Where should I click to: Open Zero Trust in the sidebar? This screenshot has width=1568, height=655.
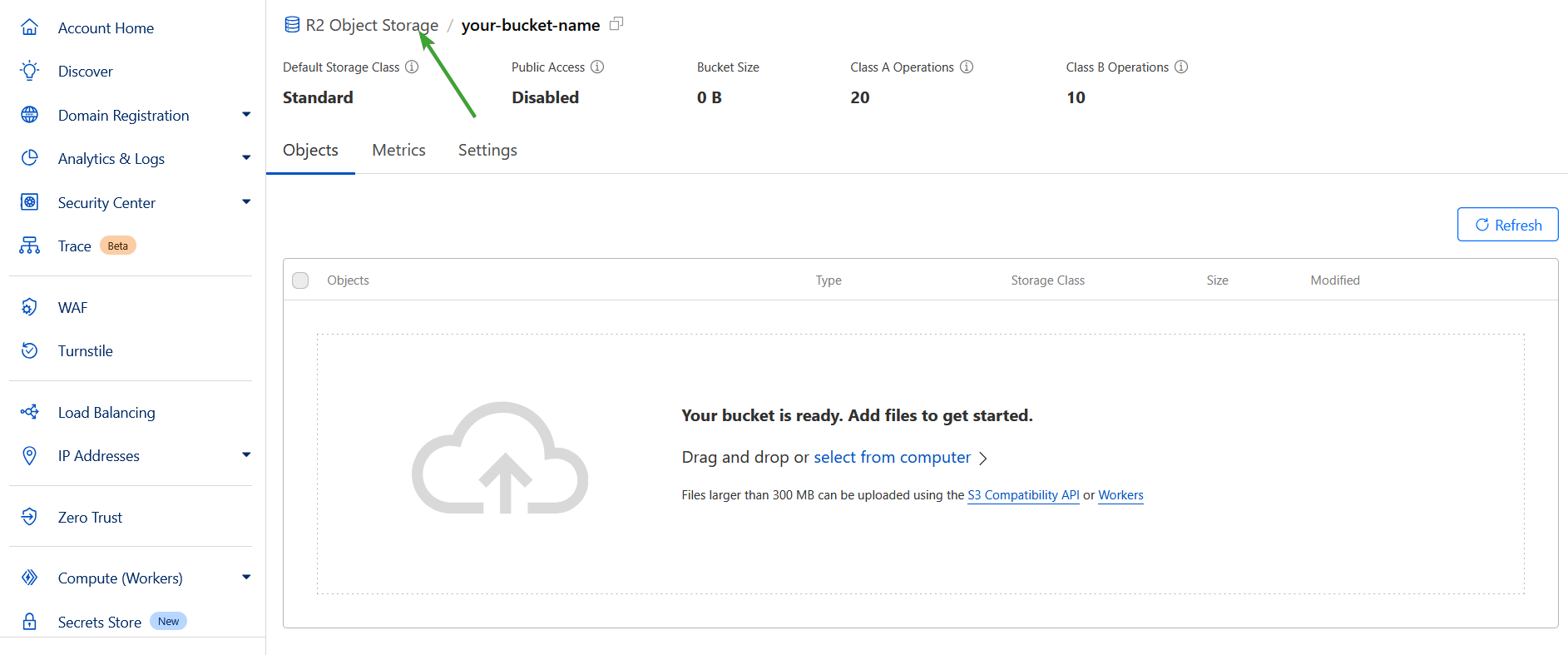click(90, 517)
